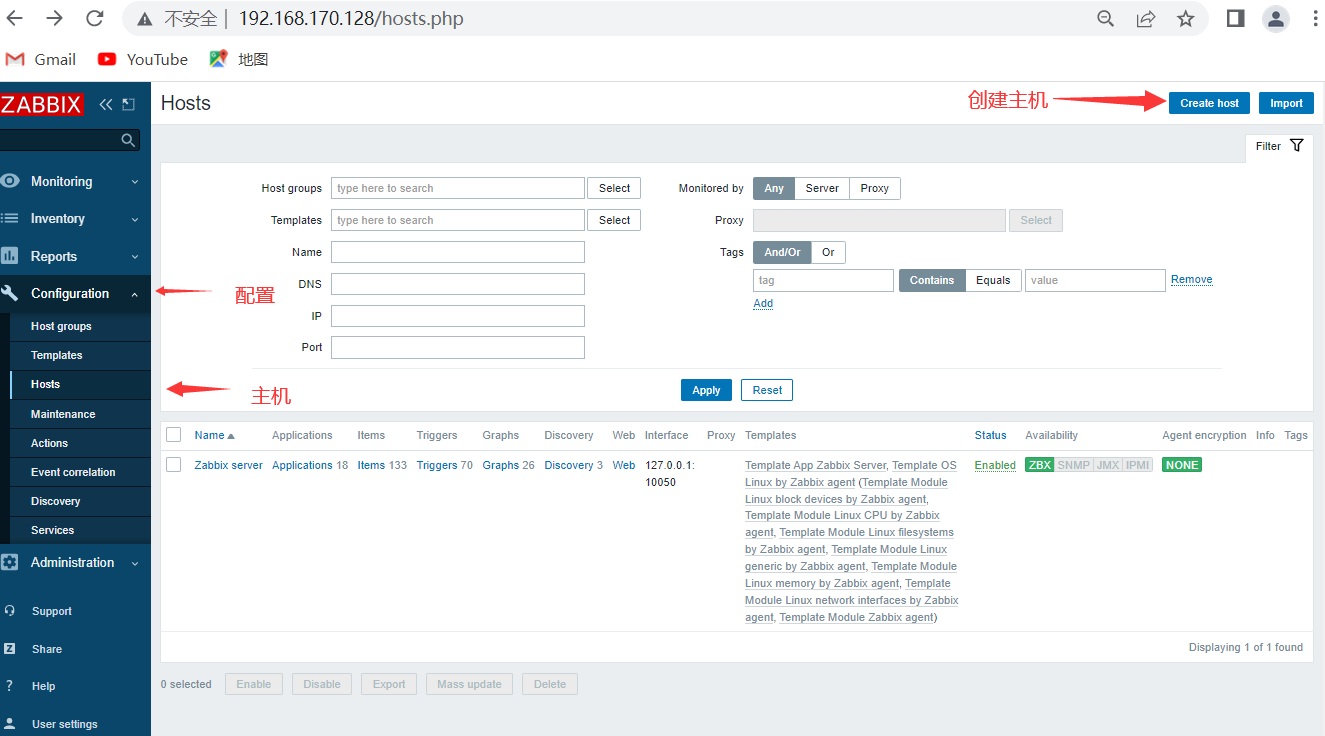Sort hosts by the Status column

click(990, 435)
